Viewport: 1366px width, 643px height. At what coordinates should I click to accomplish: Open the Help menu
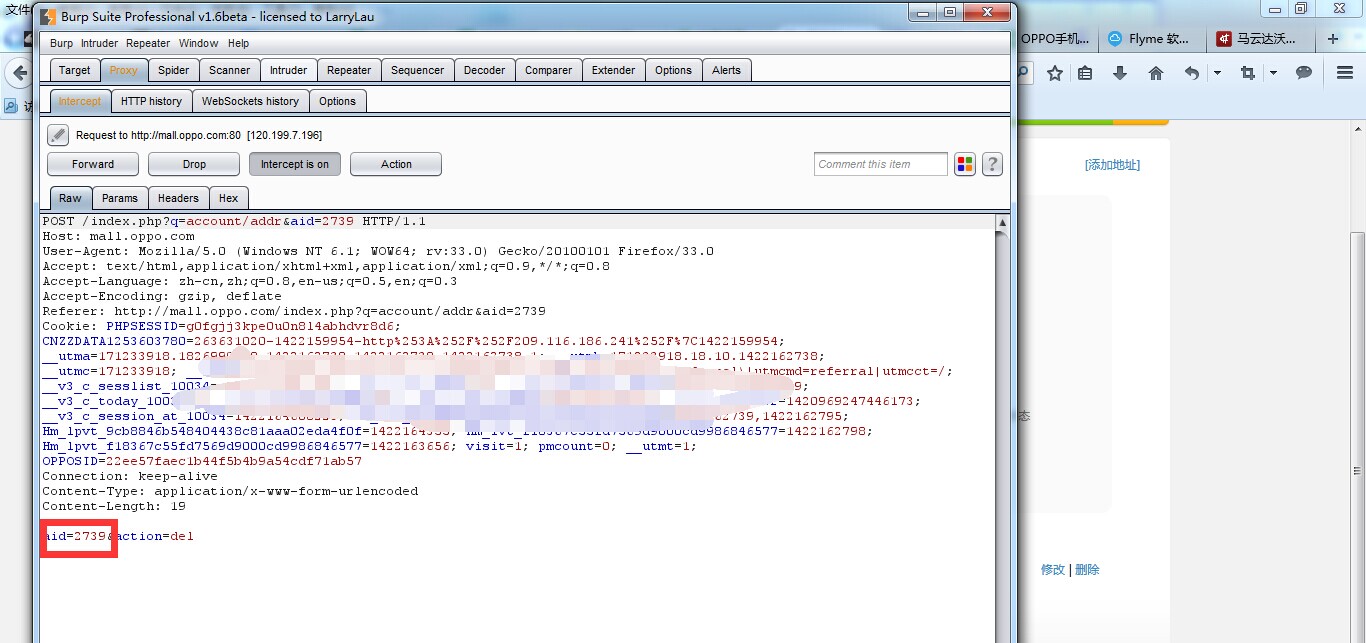point(238,43)
